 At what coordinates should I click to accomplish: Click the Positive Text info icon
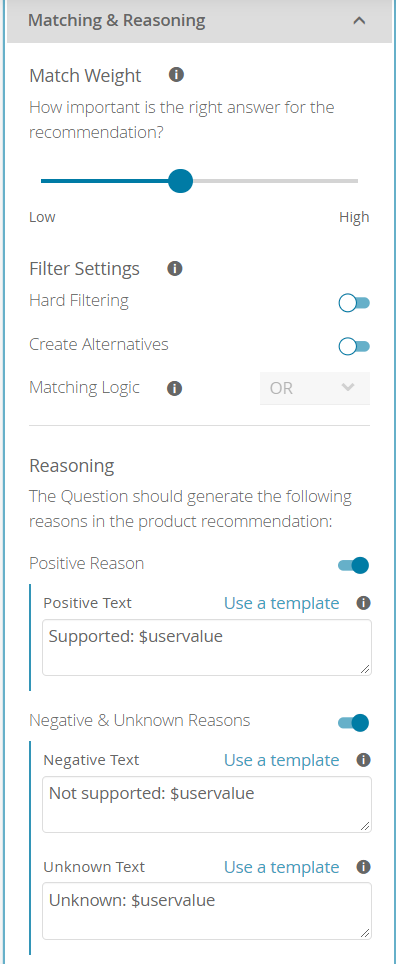click(x=363, y=602)
